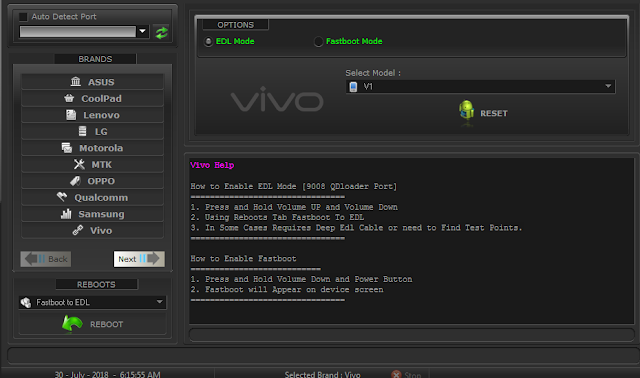Click the 'How to Enable EDL Mode' line
640x378 pixels.
coord(293,187)
